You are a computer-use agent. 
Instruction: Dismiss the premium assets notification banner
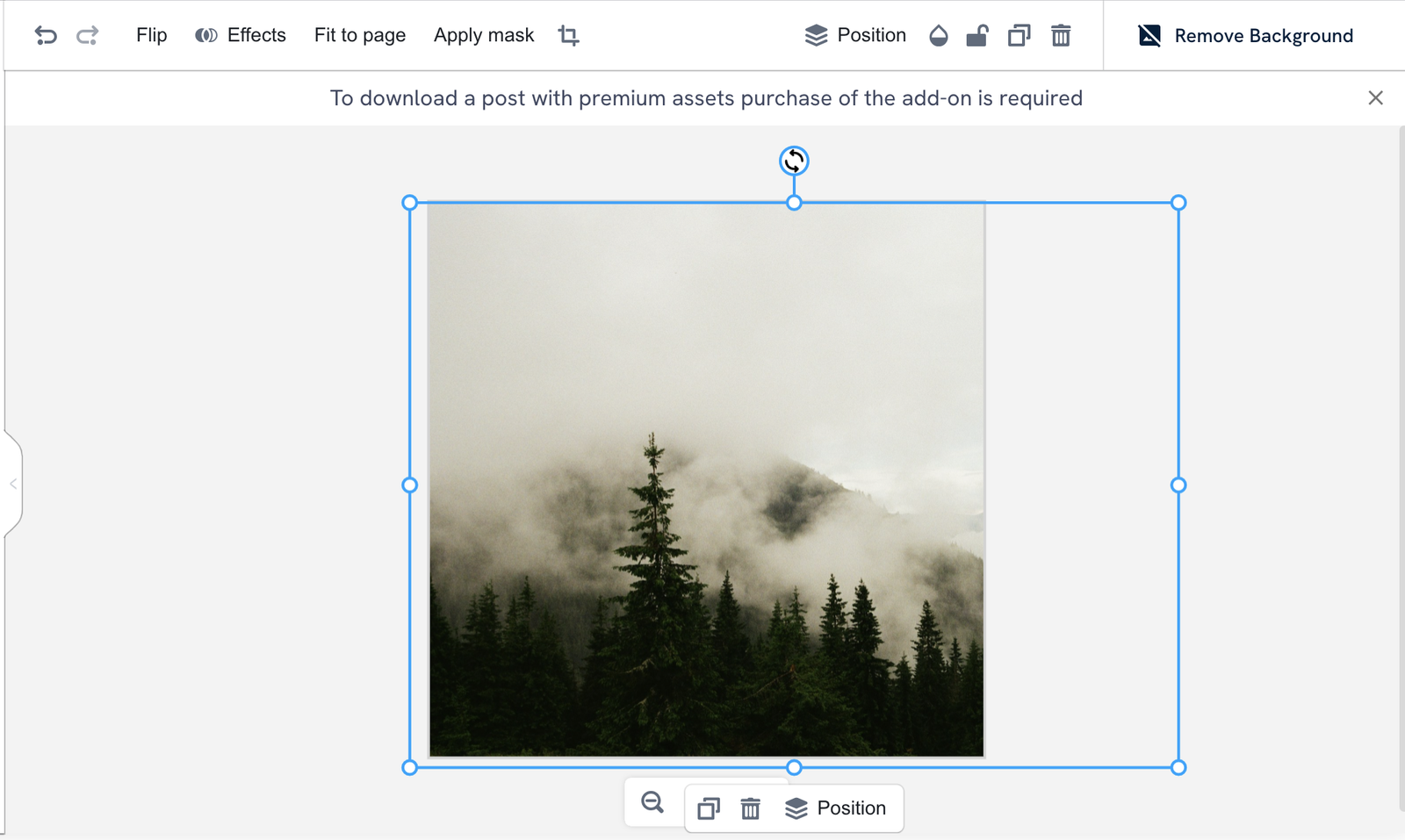pos(1375,98)
